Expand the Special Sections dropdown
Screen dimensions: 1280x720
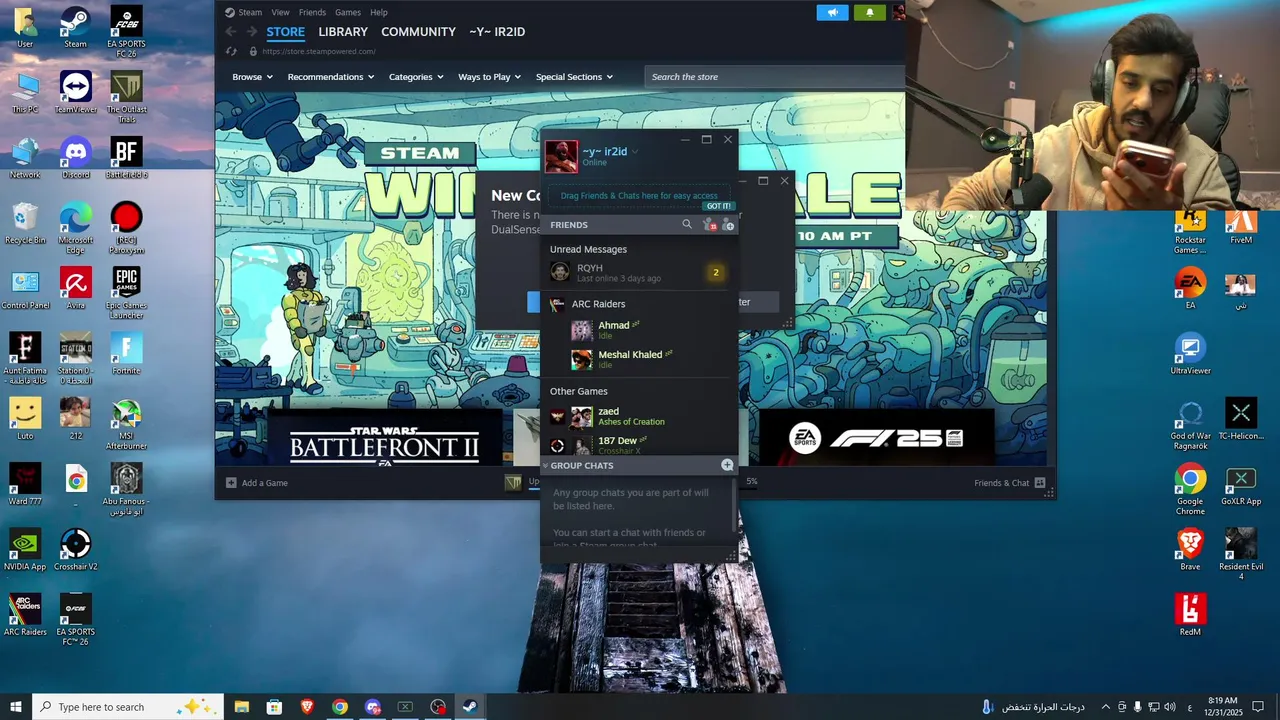(574, 77)
